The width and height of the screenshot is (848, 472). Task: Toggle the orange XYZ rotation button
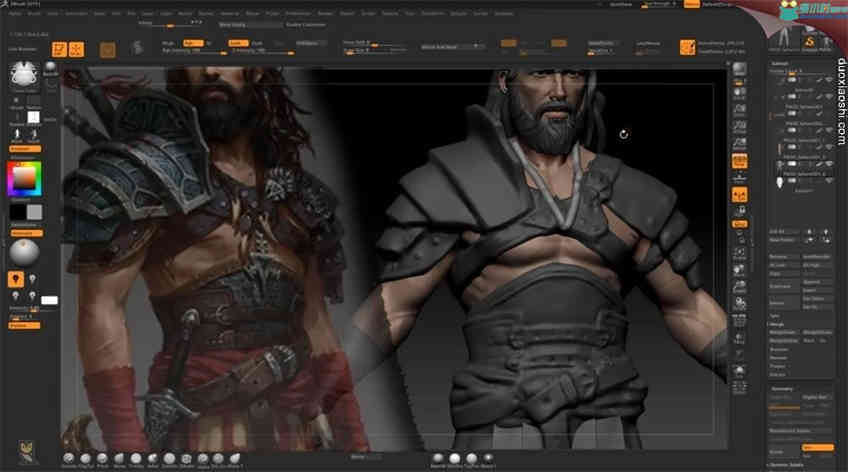tap(739, 224)
